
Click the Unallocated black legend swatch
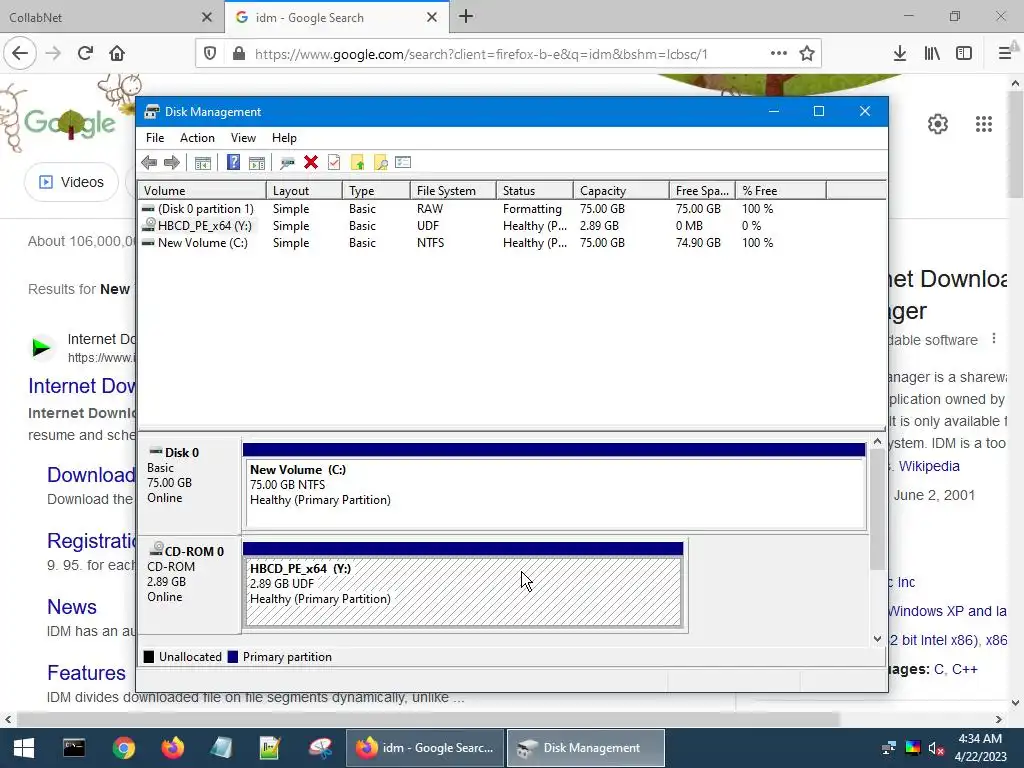pyautogui.click(x=149, y=657)
